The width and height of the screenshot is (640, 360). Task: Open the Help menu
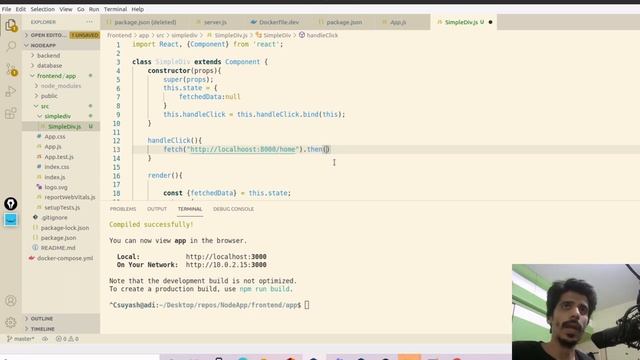point(138,9)
